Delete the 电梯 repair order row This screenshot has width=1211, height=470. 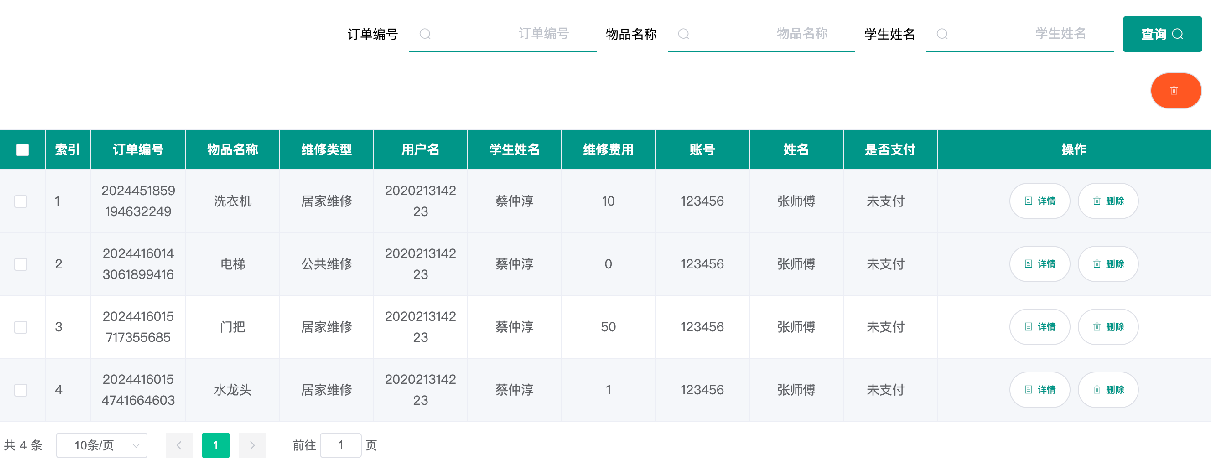1108,264
